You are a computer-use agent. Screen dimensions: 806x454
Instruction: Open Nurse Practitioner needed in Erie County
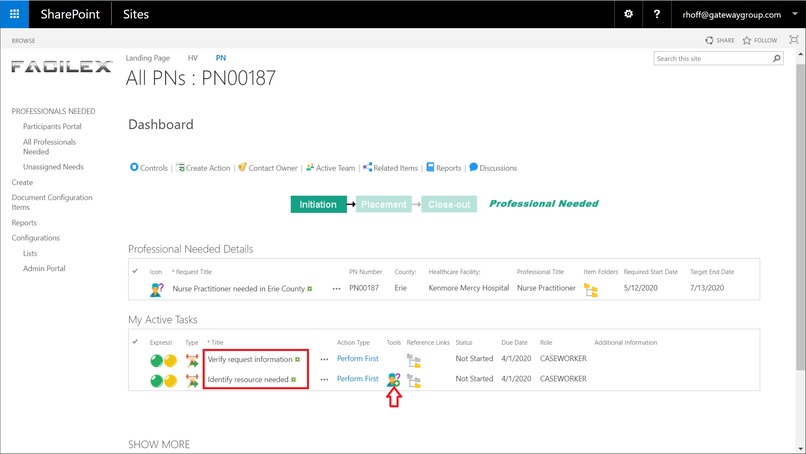pyautogui.click(x=239, y=289)
